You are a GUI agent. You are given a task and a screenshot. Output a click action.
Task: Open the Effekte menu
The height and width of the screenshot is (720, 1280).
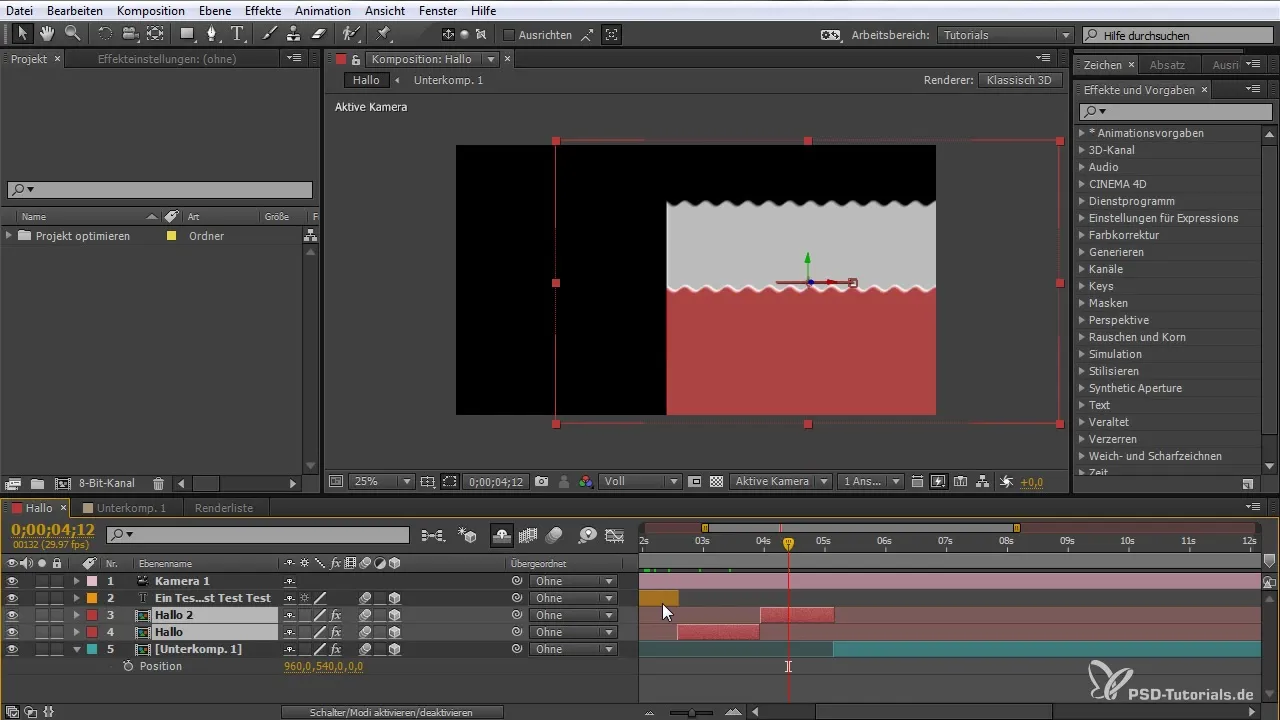pos(262,10)
